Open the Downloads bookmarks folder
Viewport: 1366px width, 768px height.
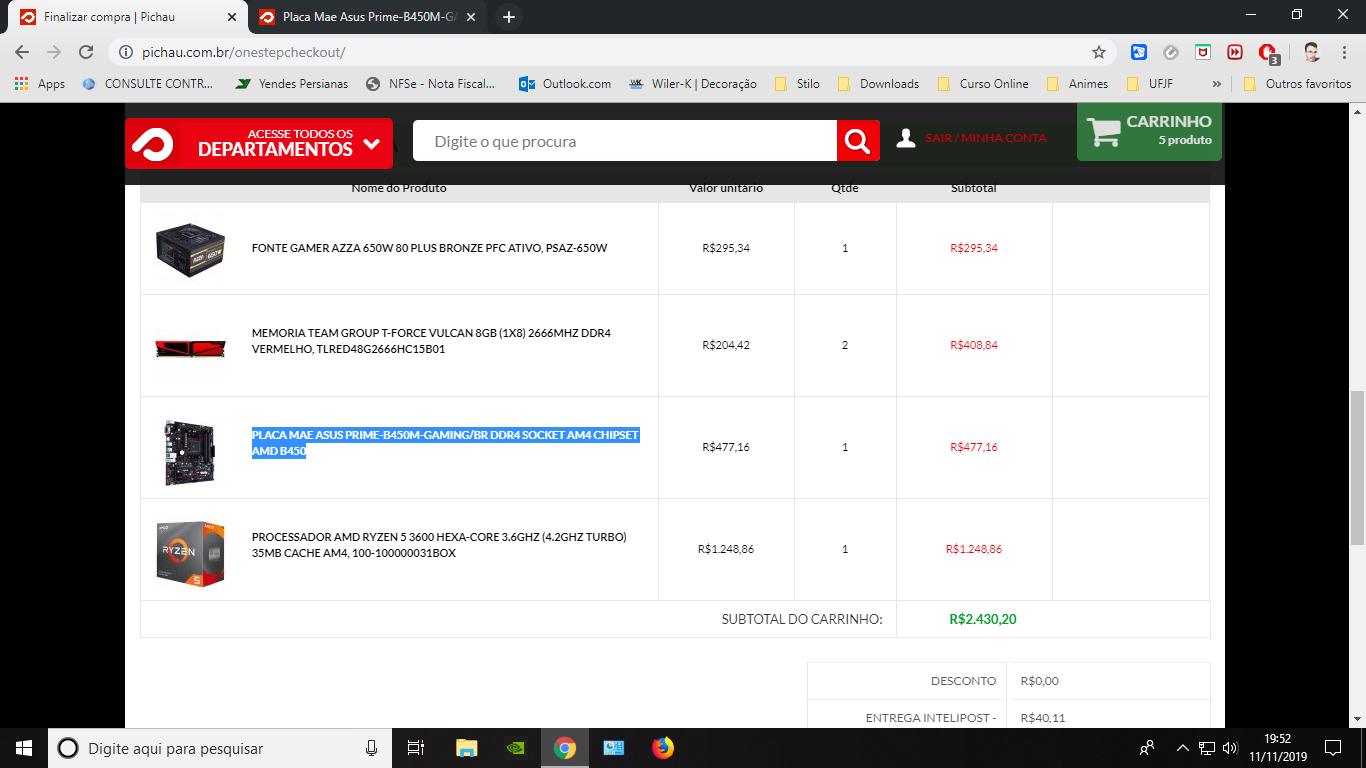tap(879, 84)
